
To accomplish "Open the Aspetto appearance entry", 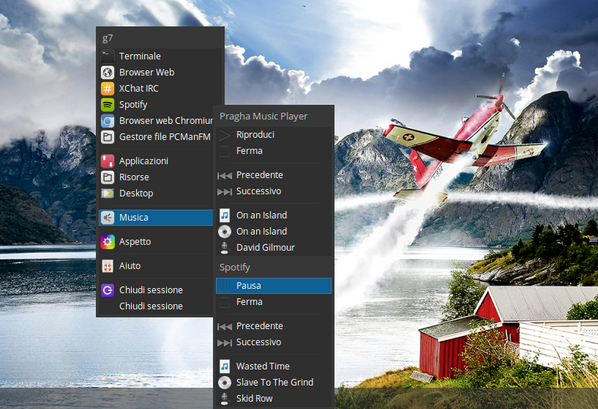I will (x=156, y=242).
